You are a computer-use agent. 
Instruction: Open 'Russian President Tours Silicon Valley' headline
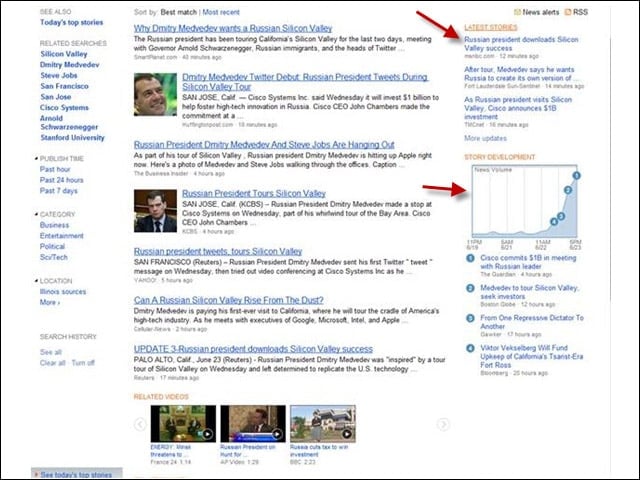pos(254,193)
